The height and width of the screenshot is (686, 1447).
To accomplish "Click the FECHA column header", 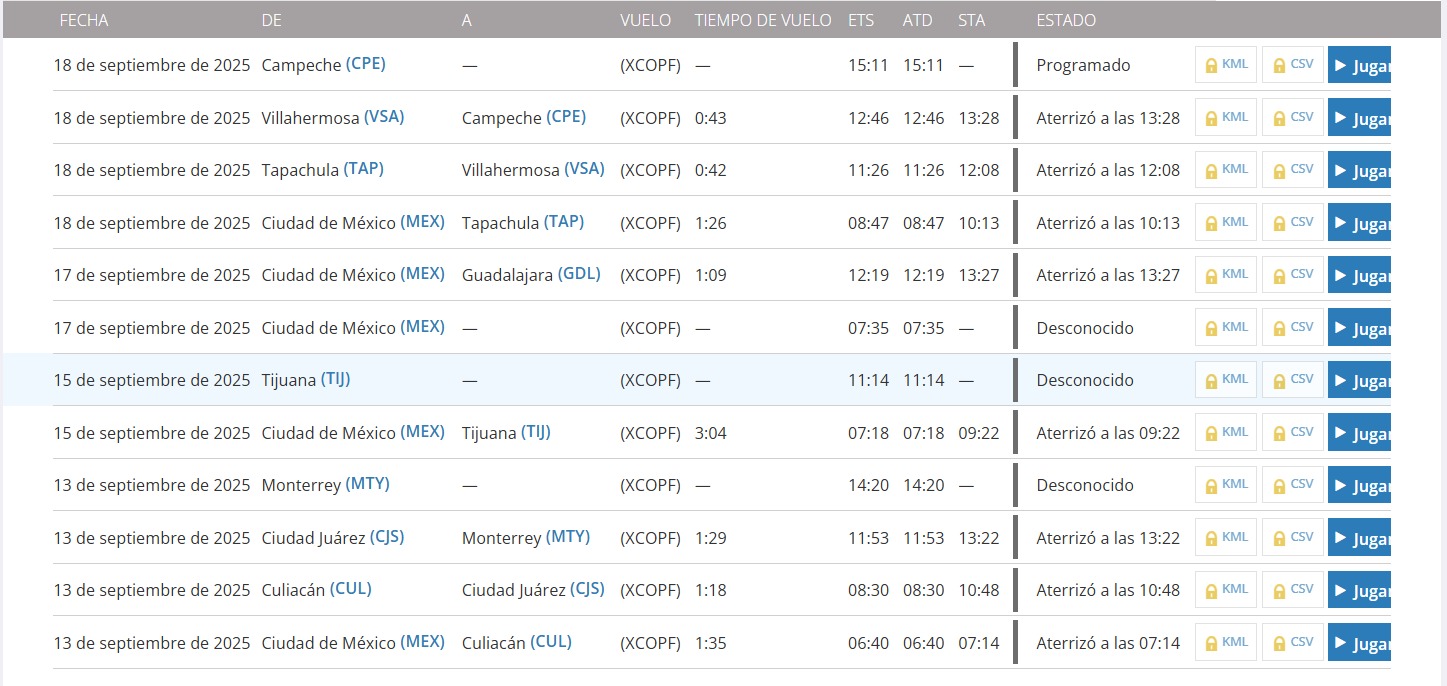I will tap(84, 20).
